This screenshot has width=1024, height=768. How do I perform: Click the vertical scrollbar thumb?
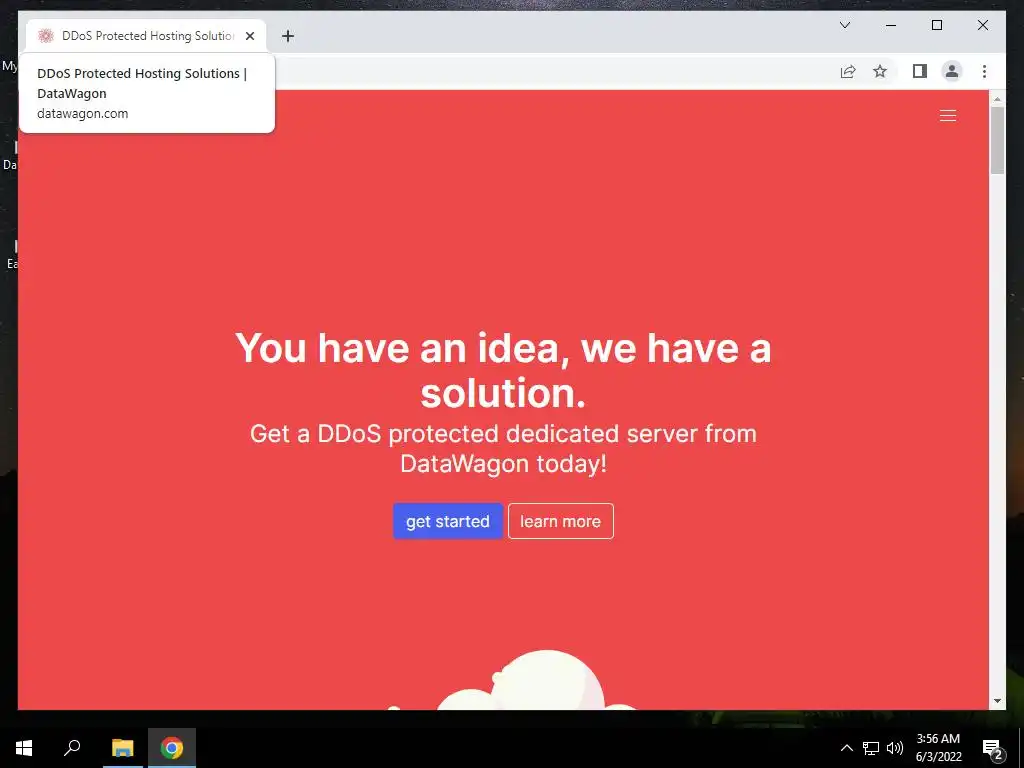997,140
